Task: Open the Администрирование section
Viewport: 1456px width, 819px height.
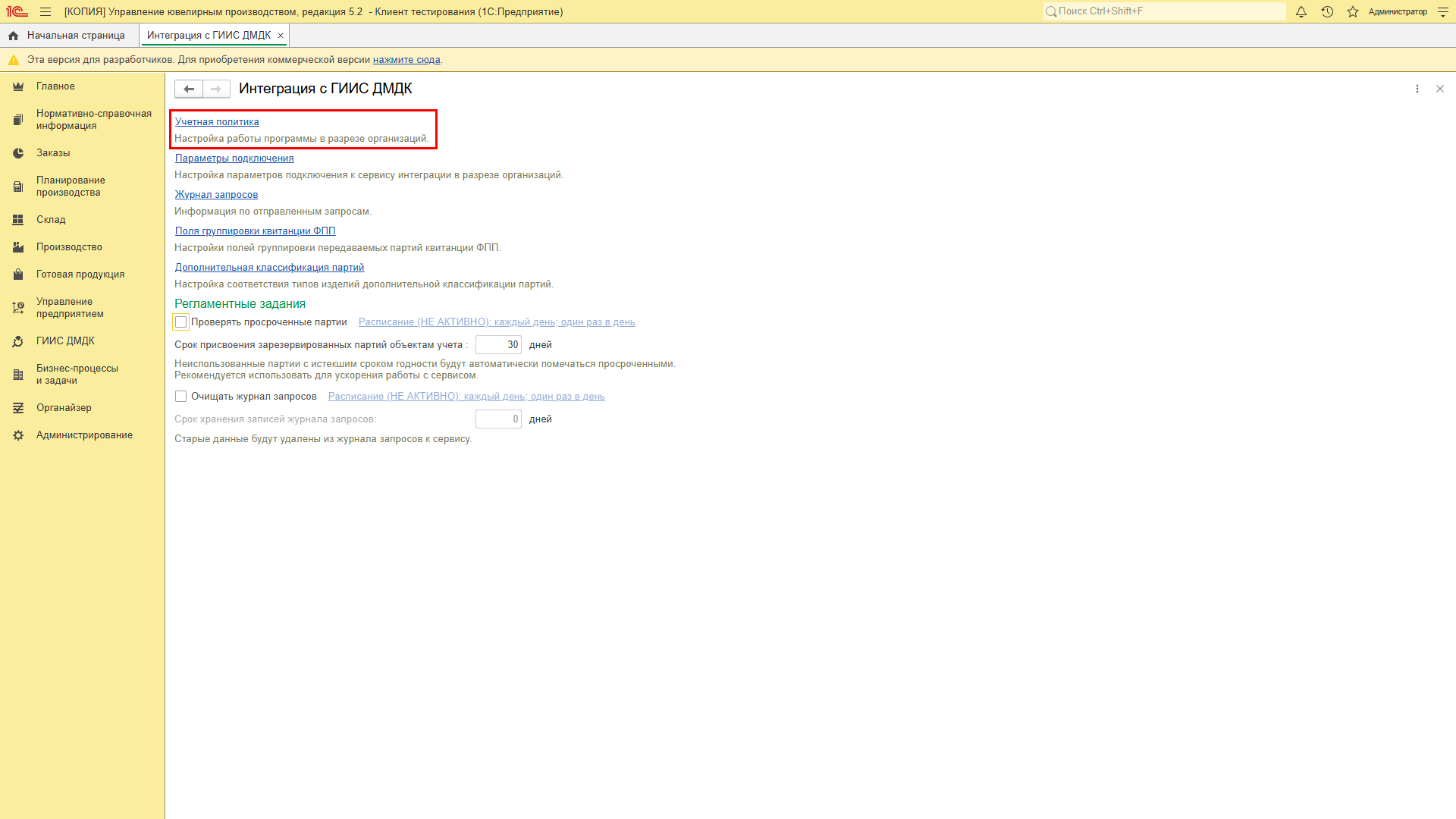Action: click(x=84, y=435)
